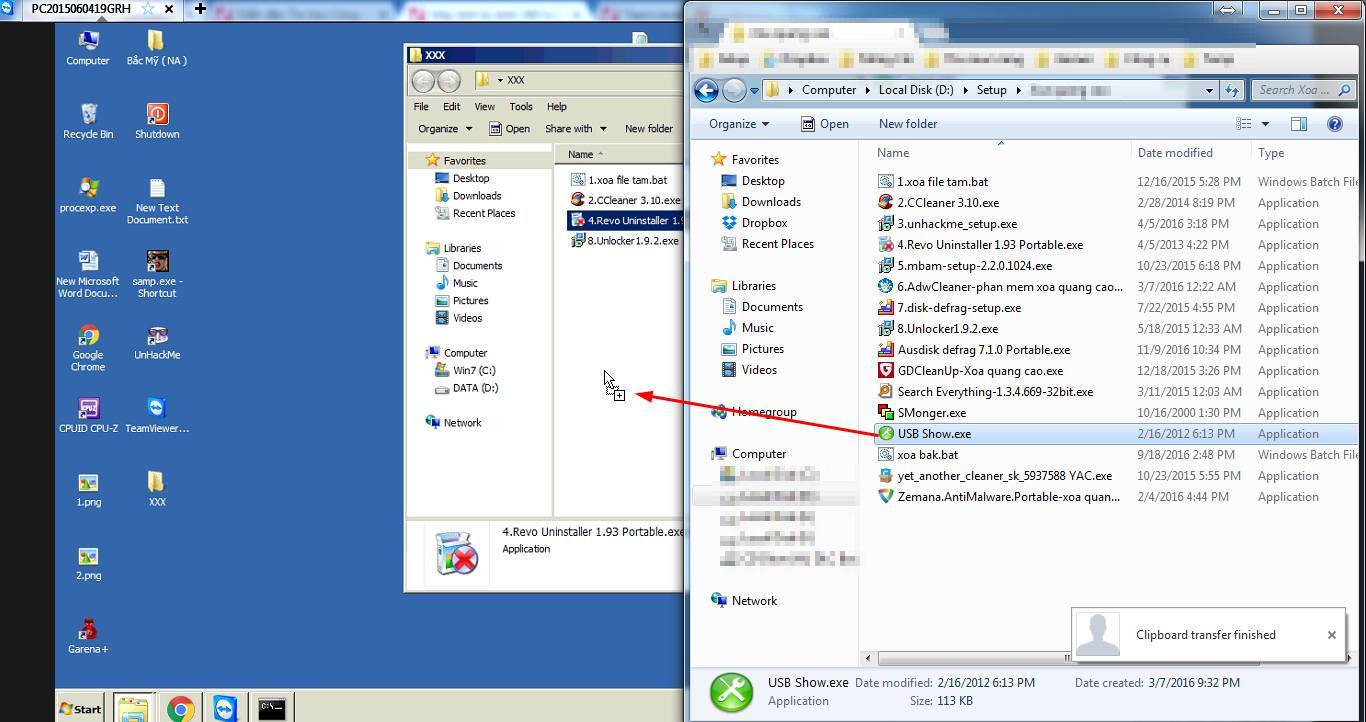Image resolution: width=1366 pixels, height=722 pixels.
Task: Open Windows Explorer from the taskbar
Action: pos(133,709)
